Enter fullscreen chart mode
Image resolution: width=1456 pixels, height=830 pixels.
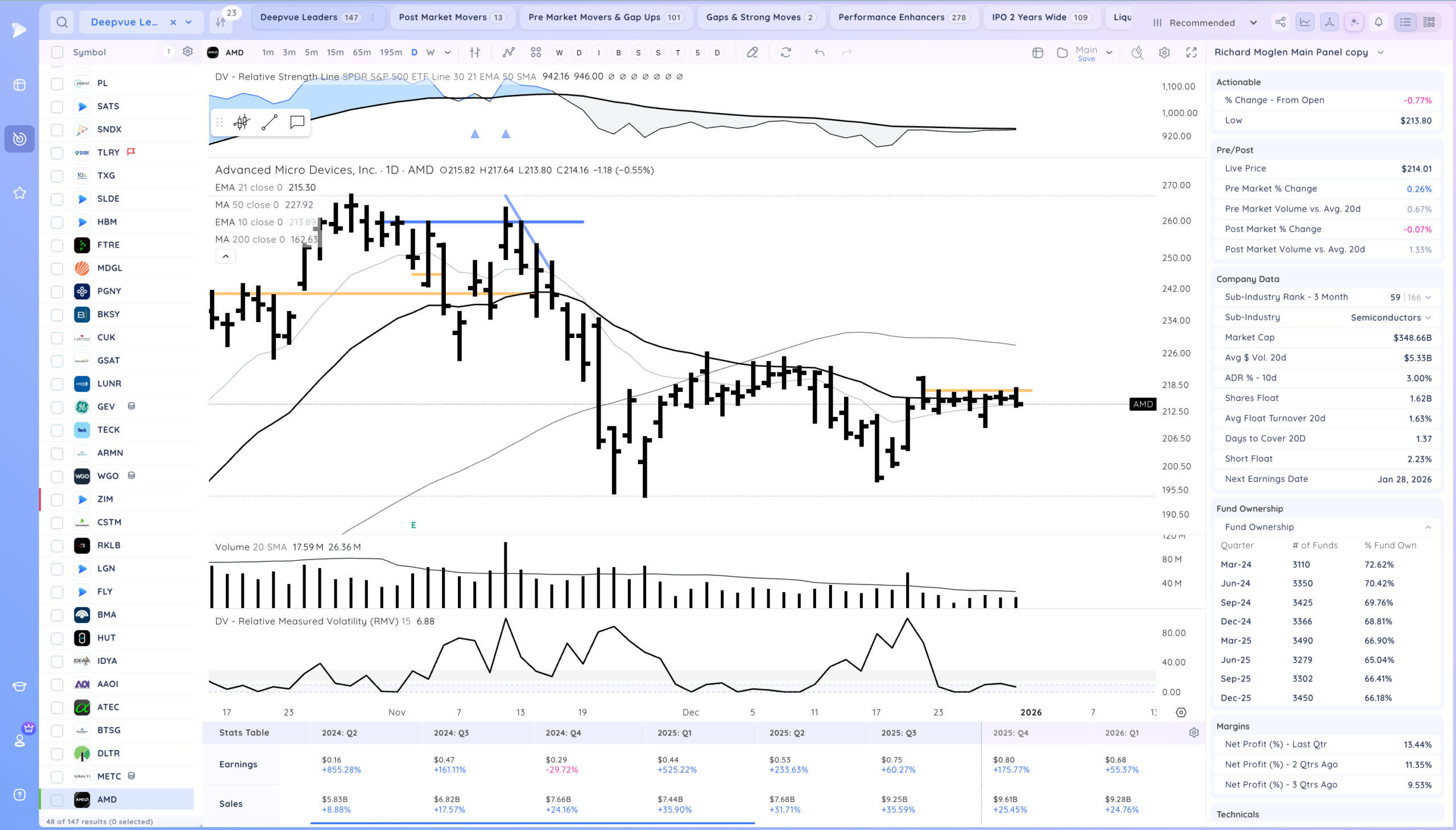[x=1191, y=52]
